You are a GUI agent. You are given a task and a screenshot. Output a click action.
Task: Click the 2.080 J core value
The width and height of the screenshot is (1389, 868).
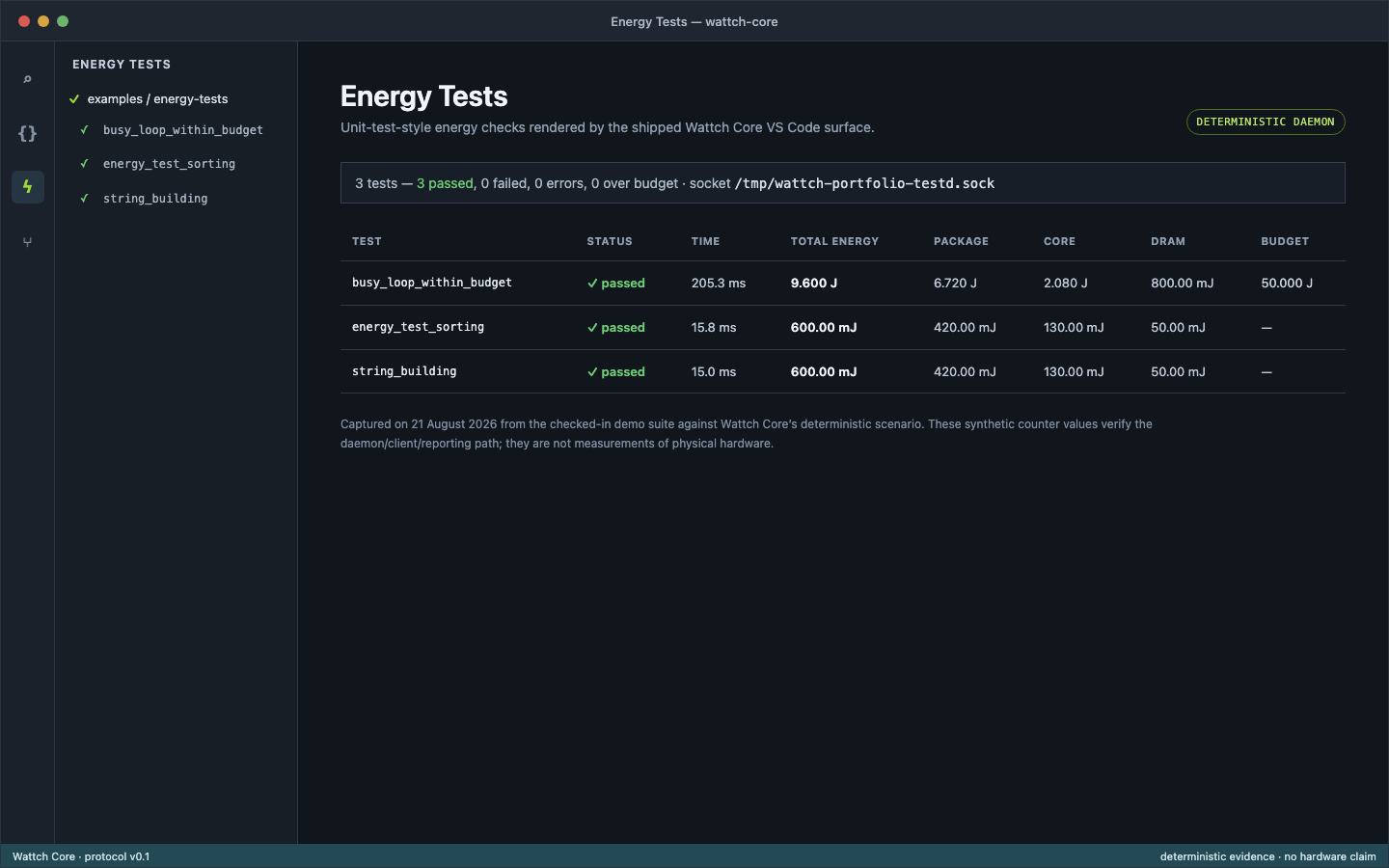[1066, 284]
